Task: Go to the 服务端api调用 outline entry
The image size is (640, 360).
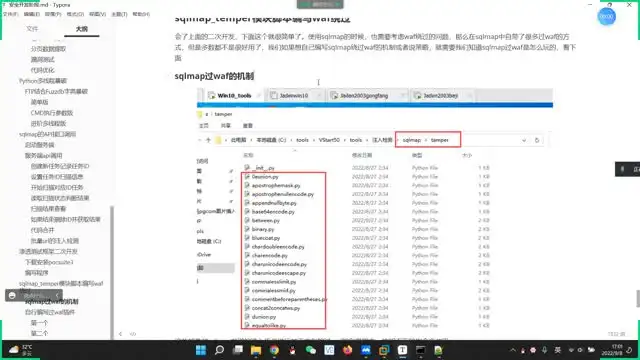Action: tap(44, 156)
